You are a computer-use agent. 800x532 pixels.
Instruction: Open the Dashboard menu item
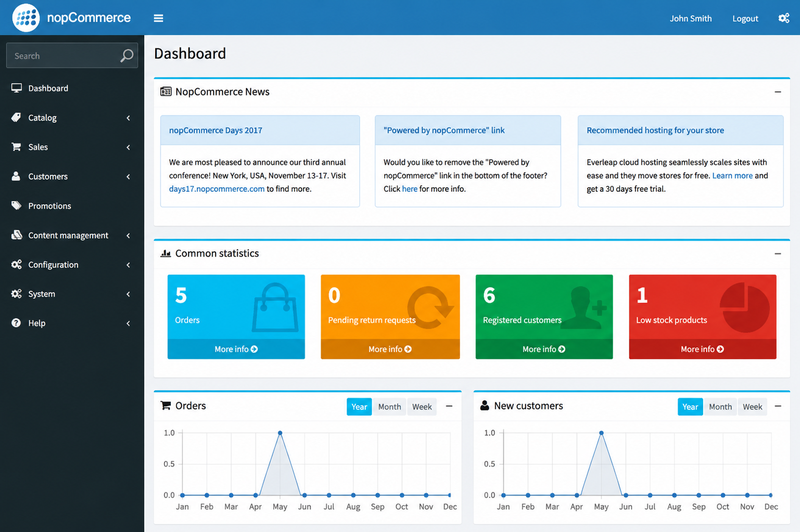[72, 88]
